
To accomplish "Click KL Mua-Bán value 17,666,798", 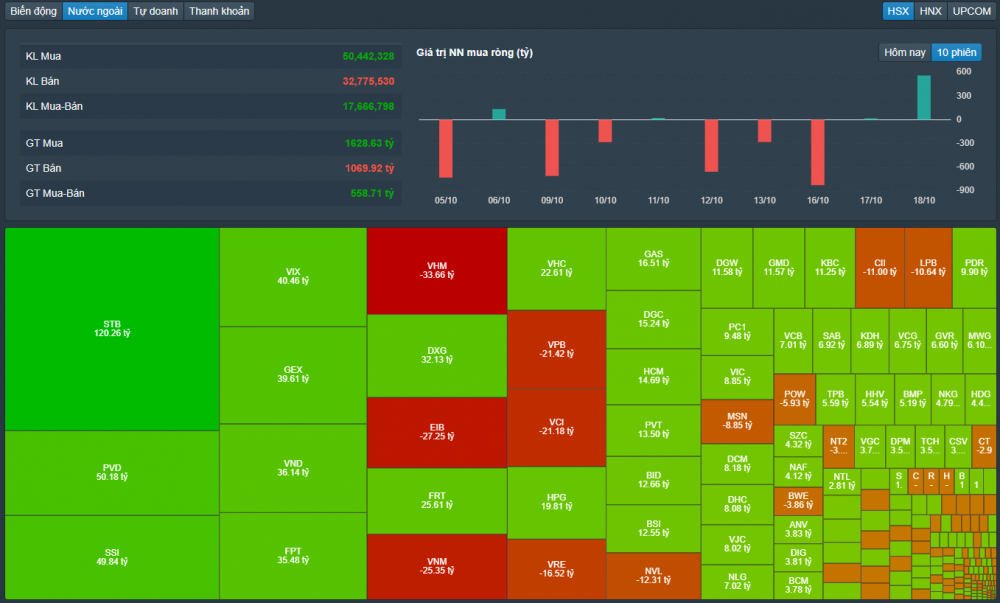I will (368, 106).
